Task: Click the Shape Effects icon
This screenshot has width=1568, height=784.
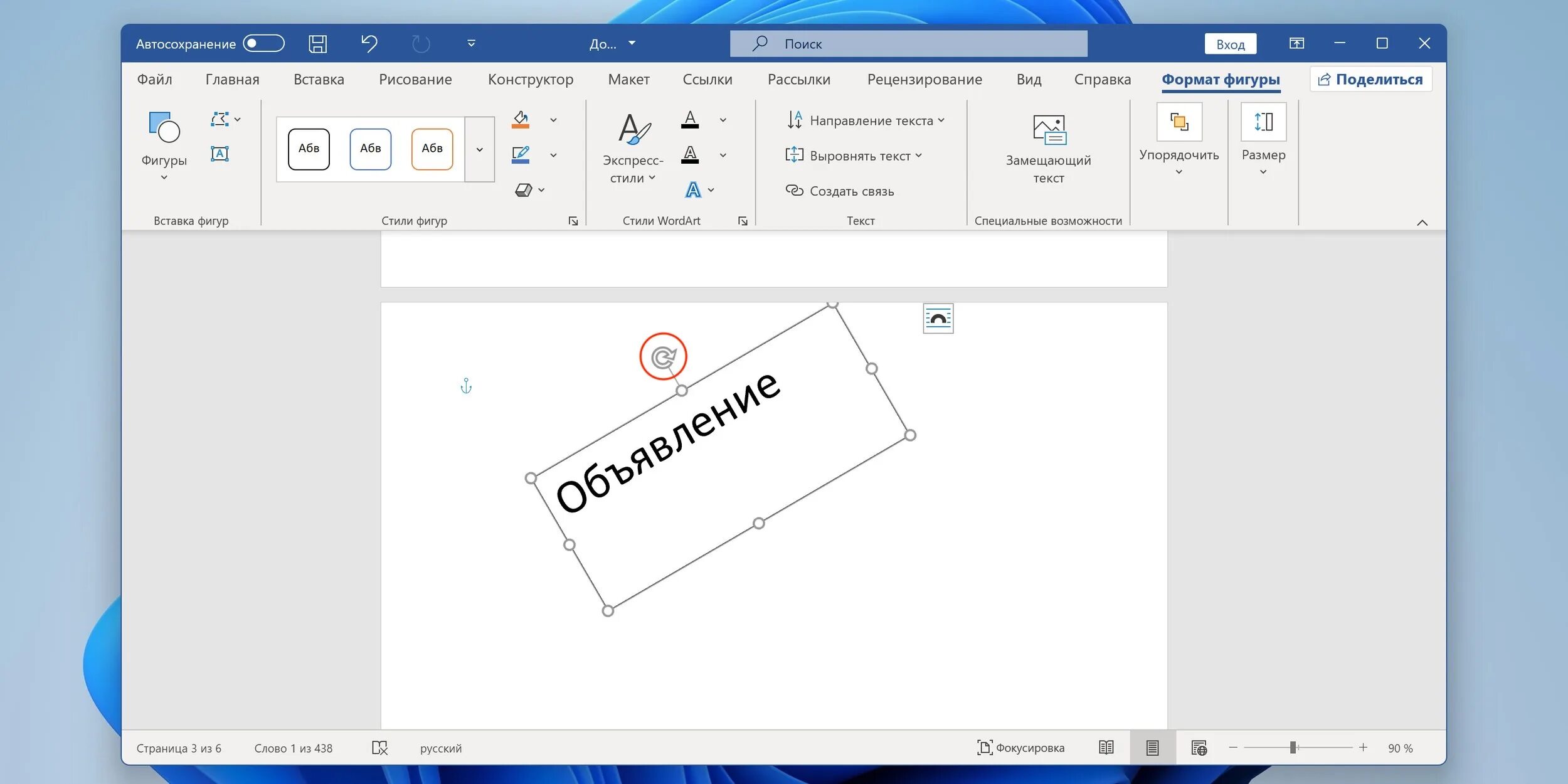Action: pos(523,189)
